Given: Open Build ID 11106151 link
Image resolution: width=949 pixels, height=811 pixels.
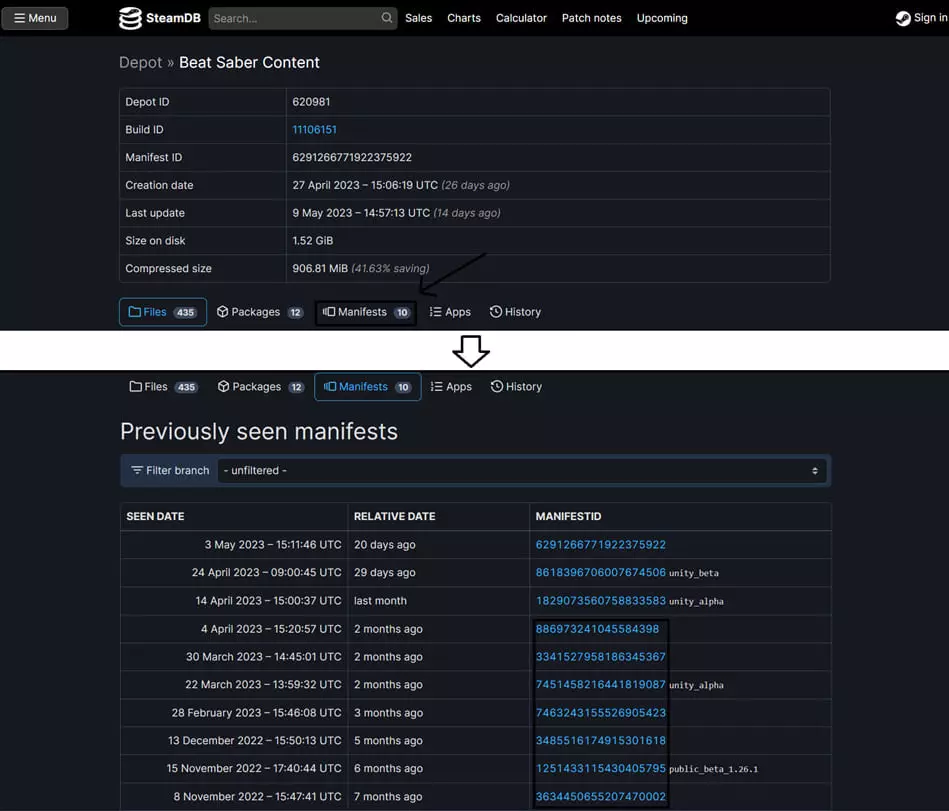Looking at the screenshot, I should tap(314, 130).
